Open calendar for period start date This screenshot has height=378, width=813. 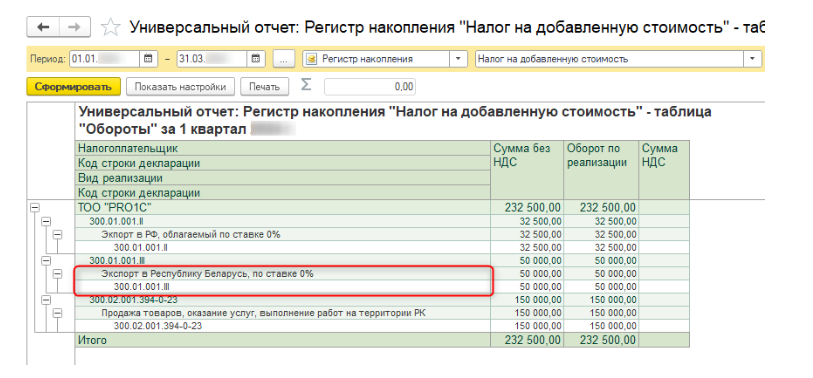click(x=148, y=59)
